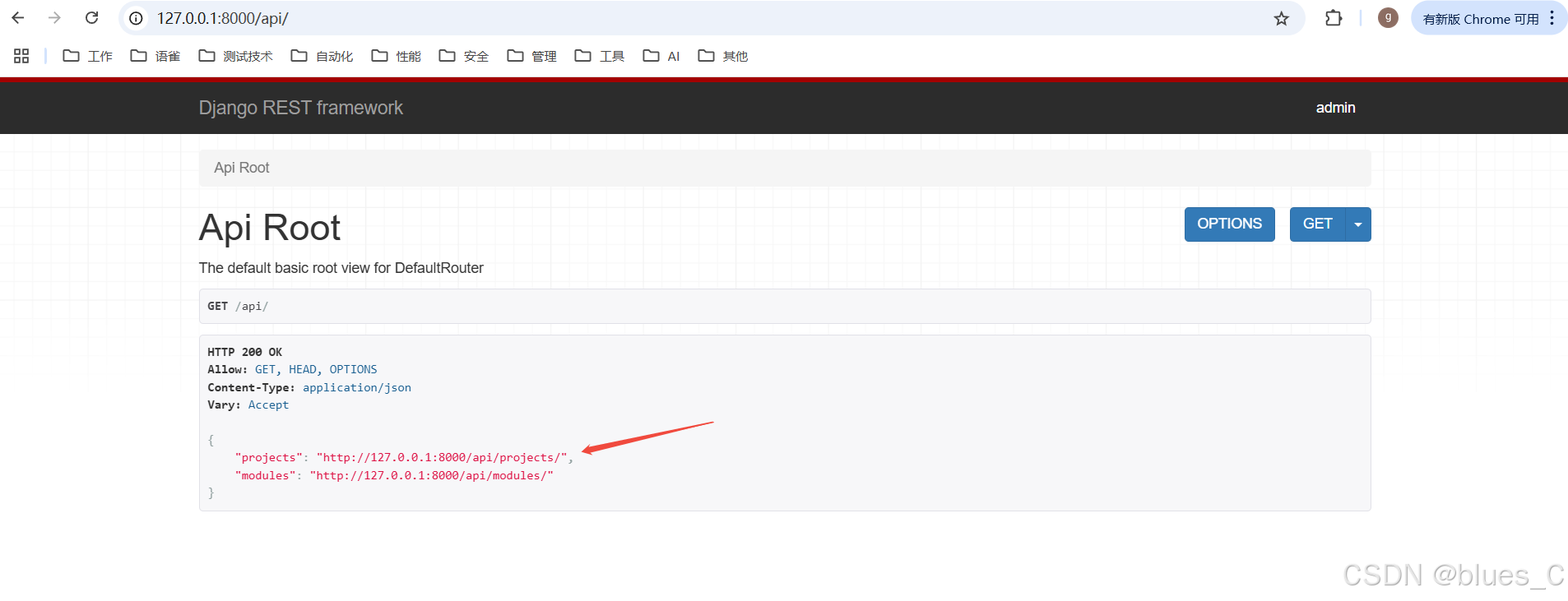Open the AI bookmark folder

[661, 56]
